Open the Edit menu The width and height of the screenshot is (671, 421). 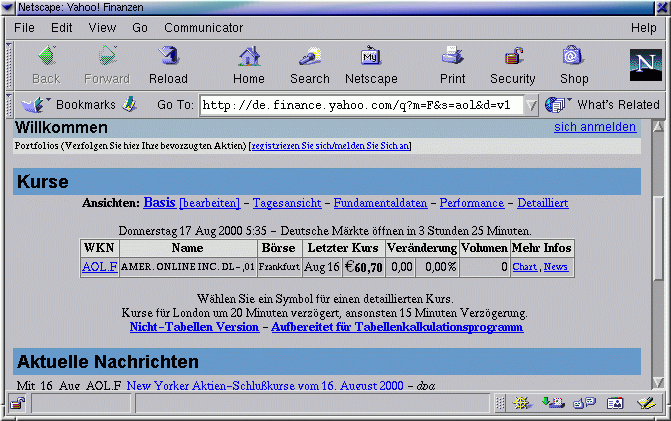[62, 28]
